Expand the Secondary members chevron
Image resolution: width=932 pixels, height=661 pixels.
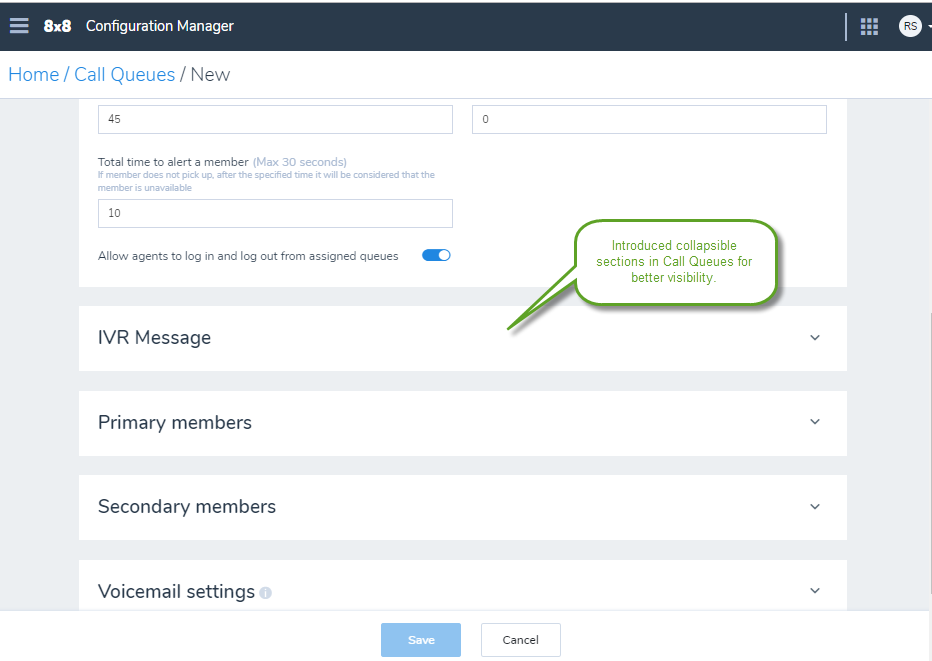pyautogui.click(x=815, y=506)
